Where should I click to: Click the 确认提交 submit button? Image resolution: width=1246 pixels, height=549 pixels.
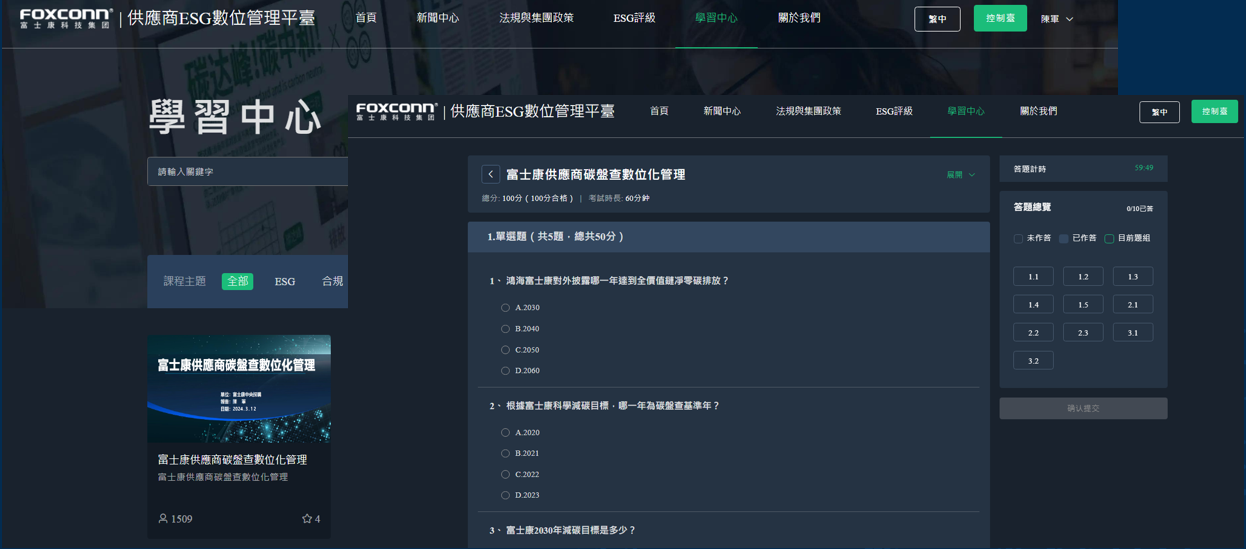[1083, 408]
